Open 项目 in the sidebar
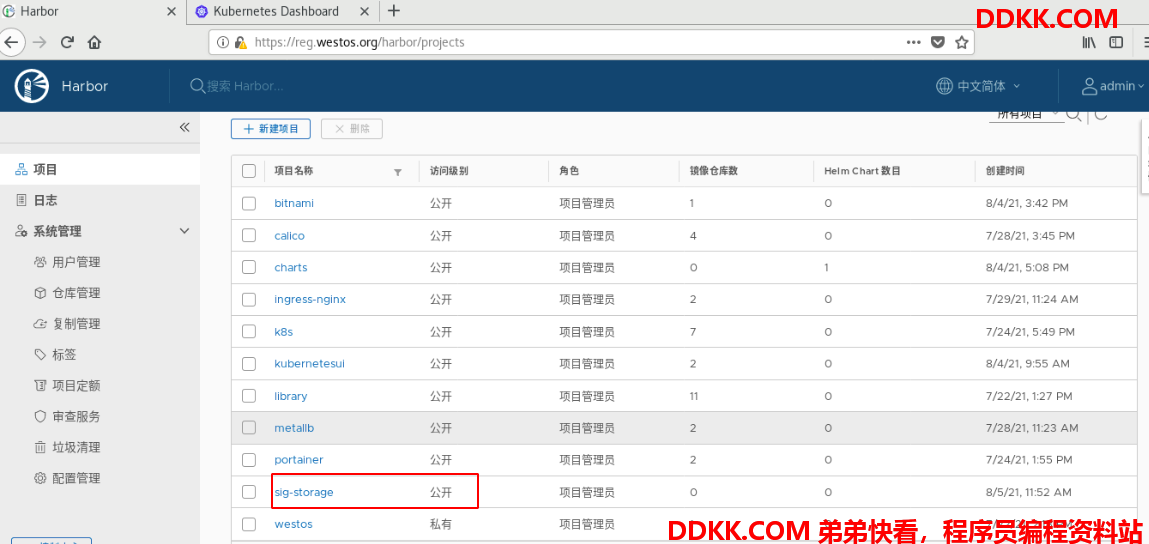Viewport: 1149px width, 544px height. pyautogui.click(x=100, y=169)
